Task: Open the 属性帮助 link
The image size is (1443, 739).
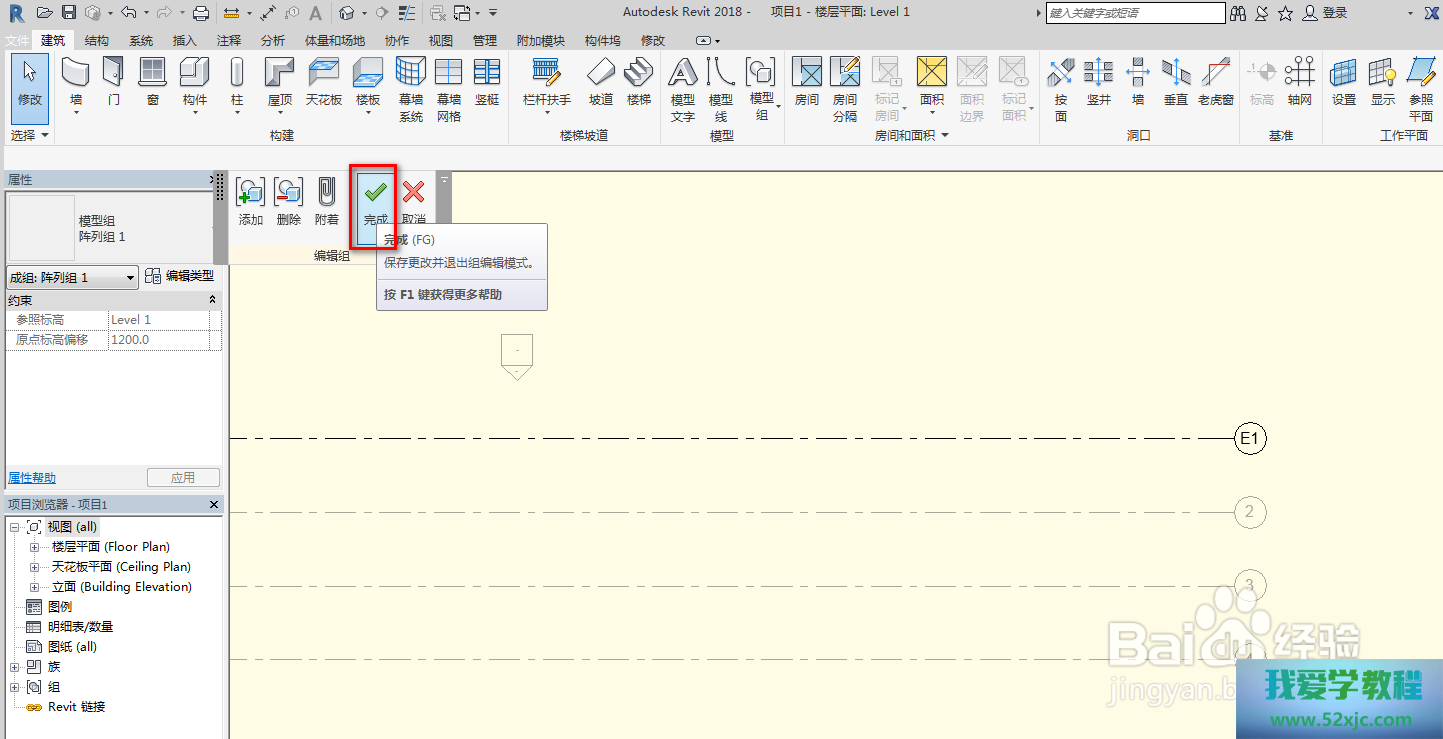Action: [32, 478]
